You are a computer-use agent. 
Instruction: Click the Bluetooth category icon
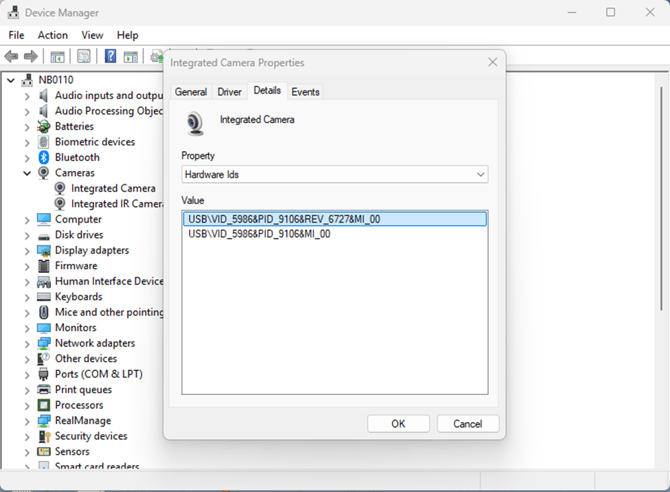44,157
